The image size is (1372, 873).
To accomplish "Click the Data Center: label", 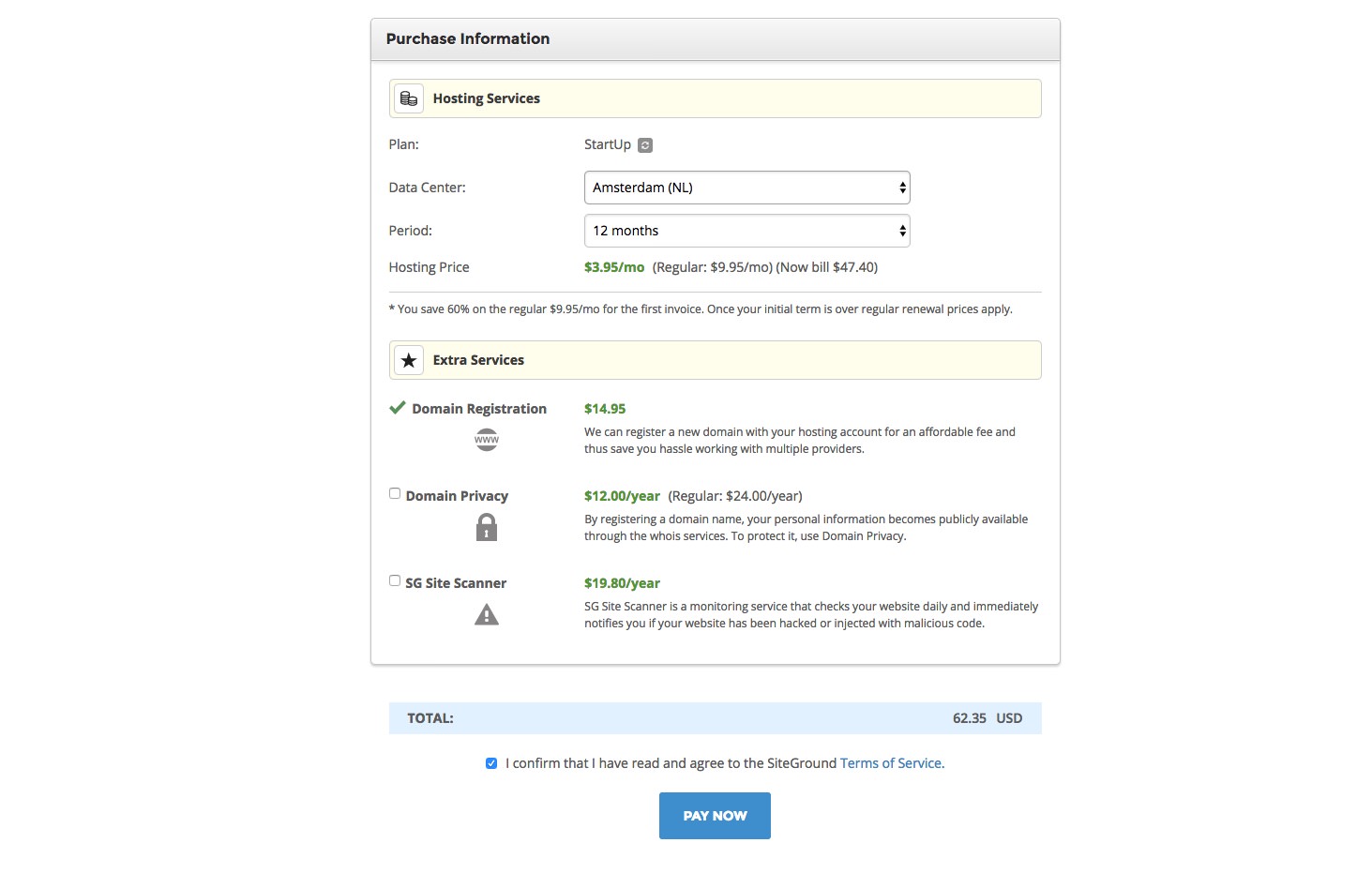I will pyautogui.click(x=428, y=188).
